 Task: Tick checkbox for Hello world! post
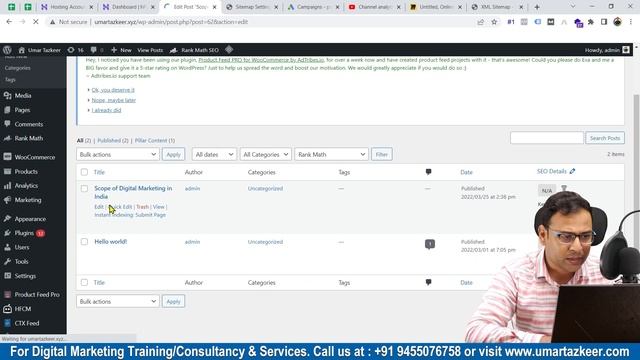pyautogui.click(x=84, y=242)
